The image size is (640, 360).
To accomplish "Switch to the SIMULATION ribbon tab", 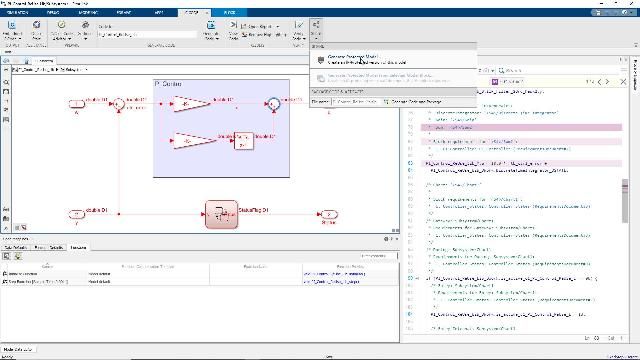I will pyautogui.click(x=18, y=13).
